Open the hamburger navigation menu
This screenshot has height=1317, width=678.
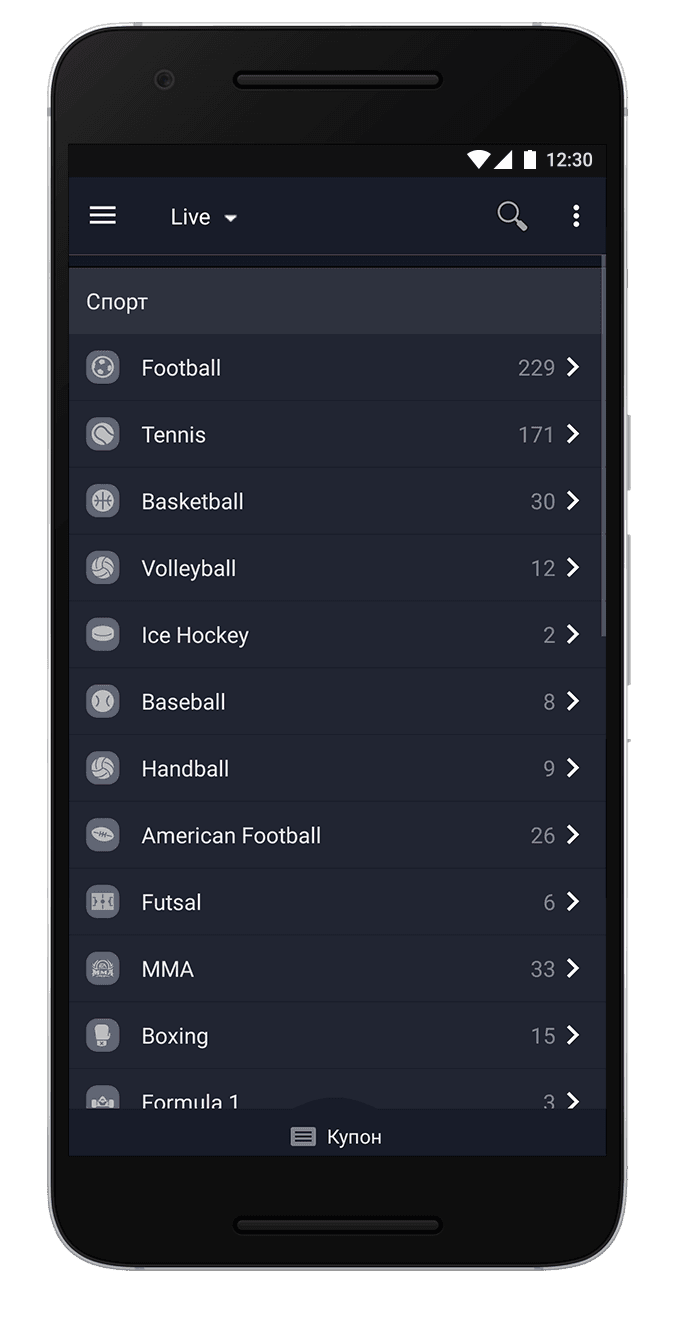[x=103, y=216]
